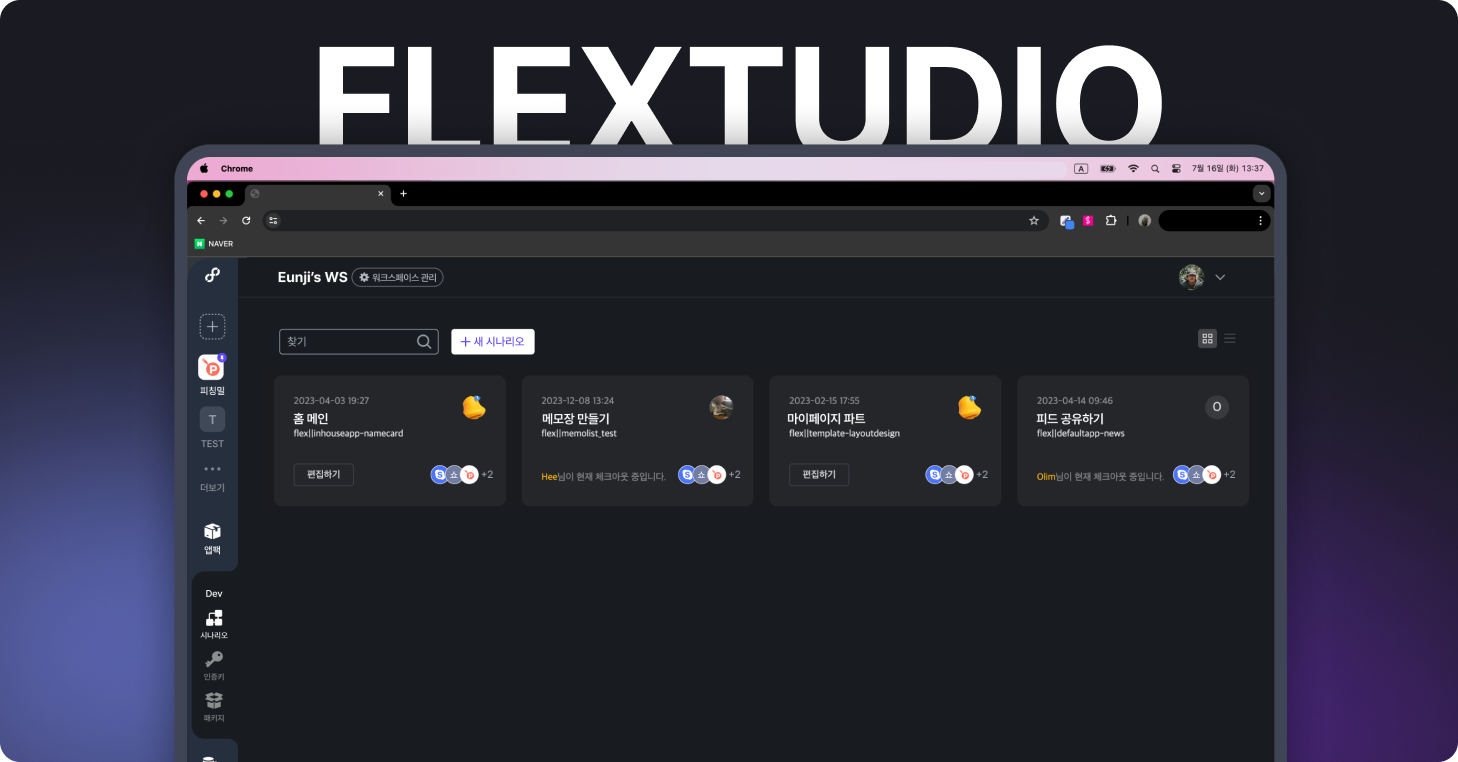
Task: Open a new Chrome tab
Action: click(403, 193)
